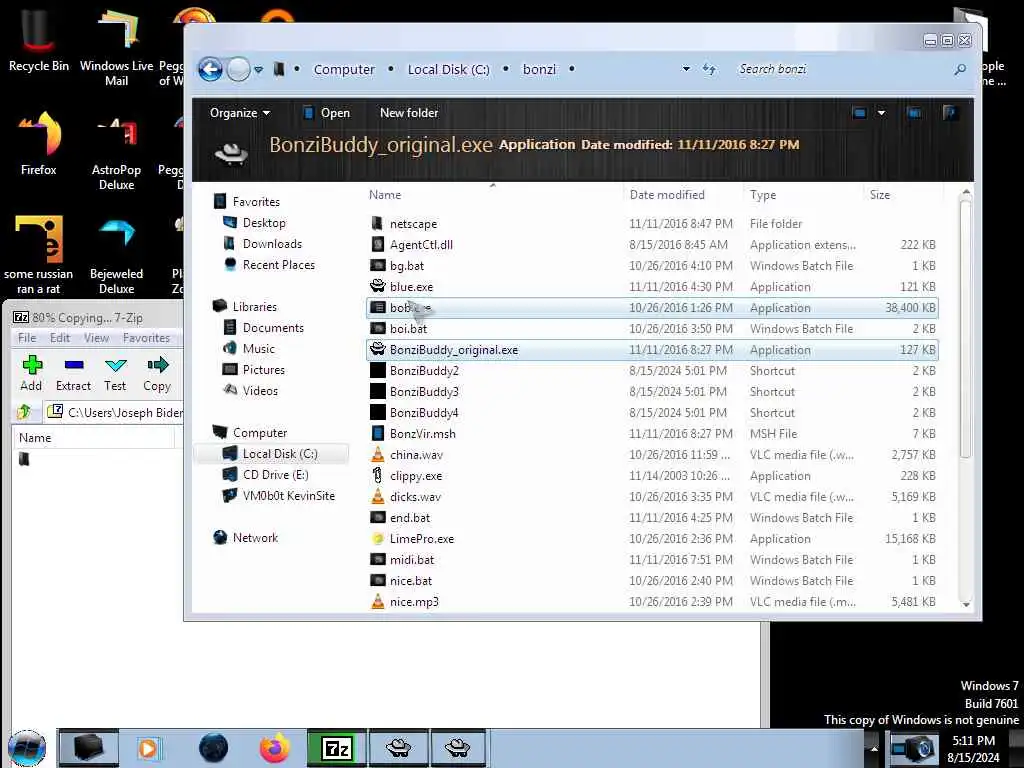Open Recycle Bin desktop icon

tap(39, 40)
